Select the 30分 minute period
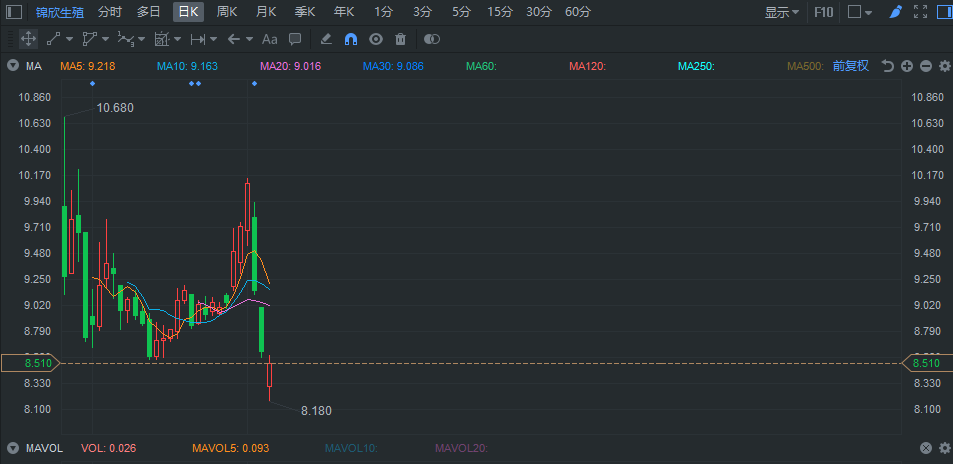Image resolution: width=953 pixels, height=464 pixels. 539,12
